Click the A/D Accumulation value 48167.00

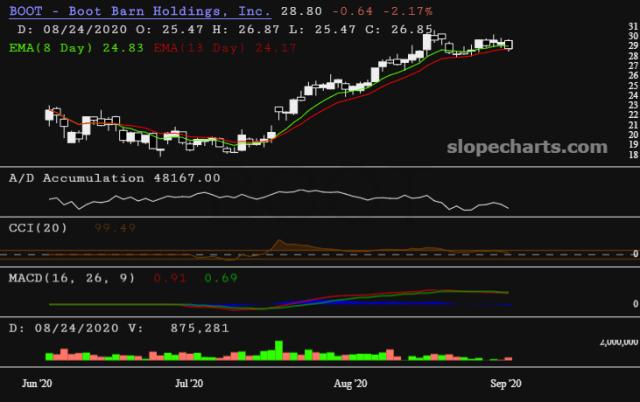[186, 177]
